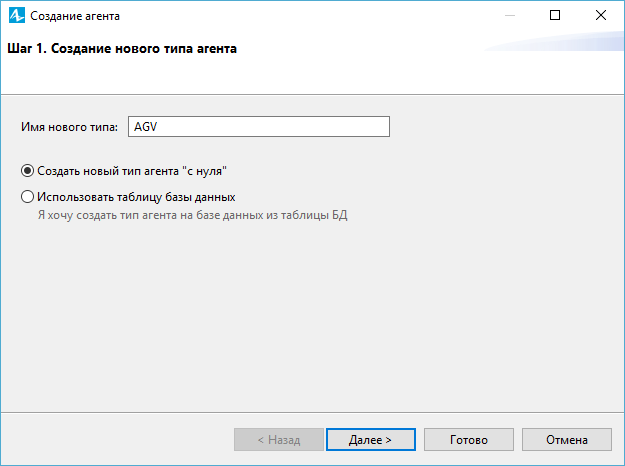
Task: Click the "с нуля" option label text
Action: point(204,171)
